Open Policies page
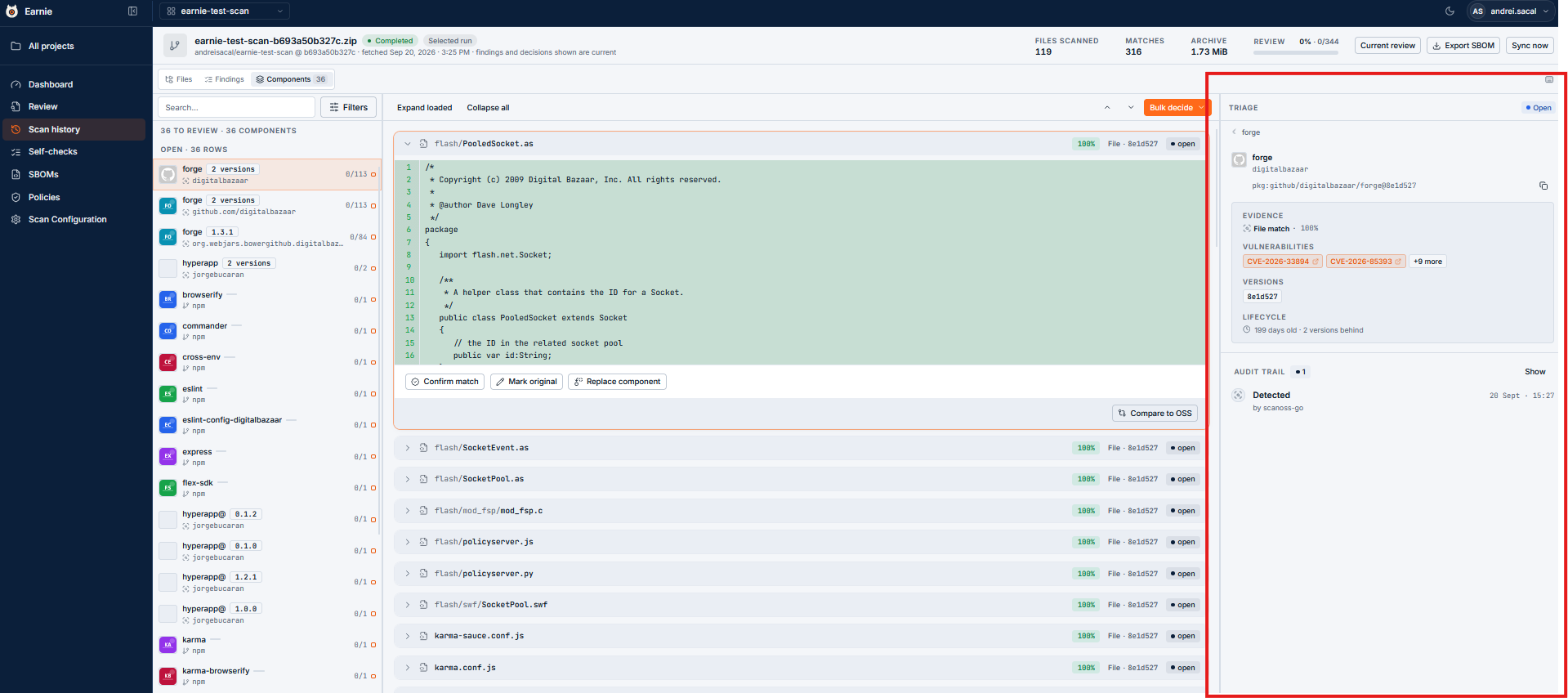 [x=44, y=198]
